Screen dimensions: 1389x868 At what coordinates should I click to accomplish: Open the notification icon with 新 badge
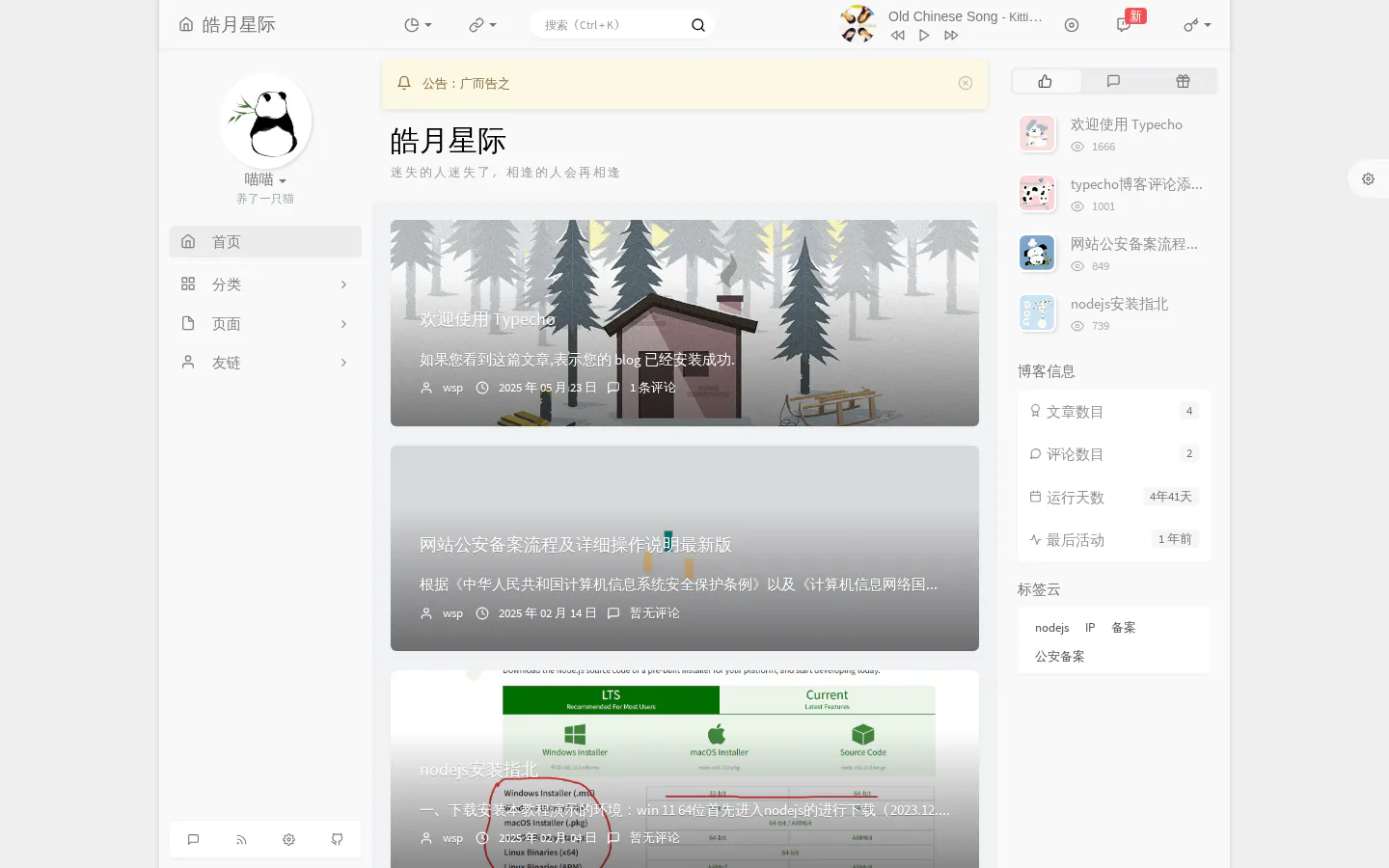1124,25
